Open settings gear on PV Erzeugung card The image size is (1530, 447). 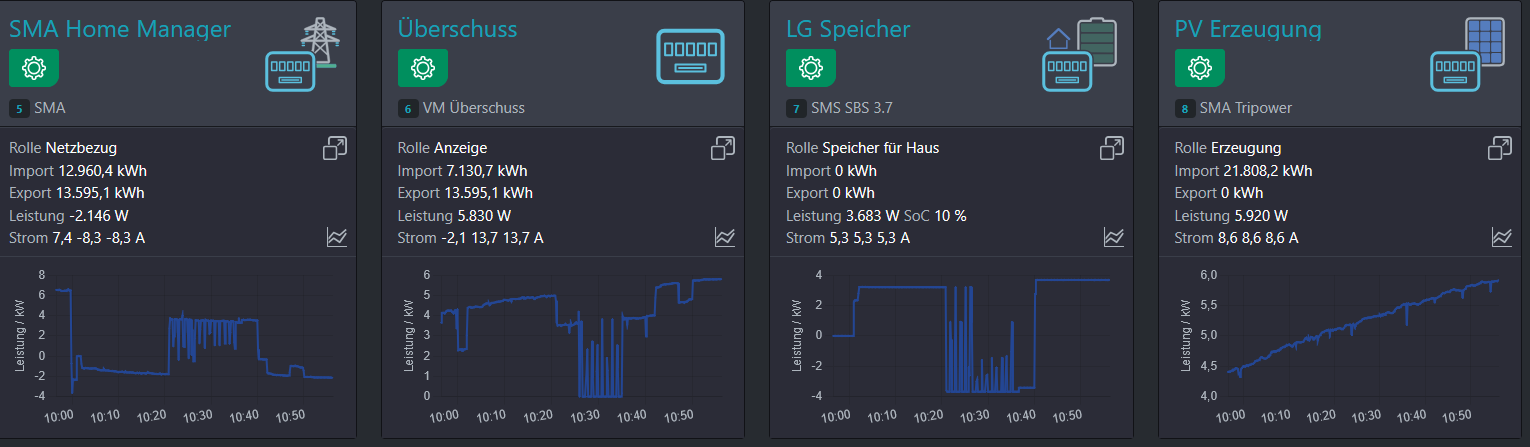click(x=1199, y=68)
